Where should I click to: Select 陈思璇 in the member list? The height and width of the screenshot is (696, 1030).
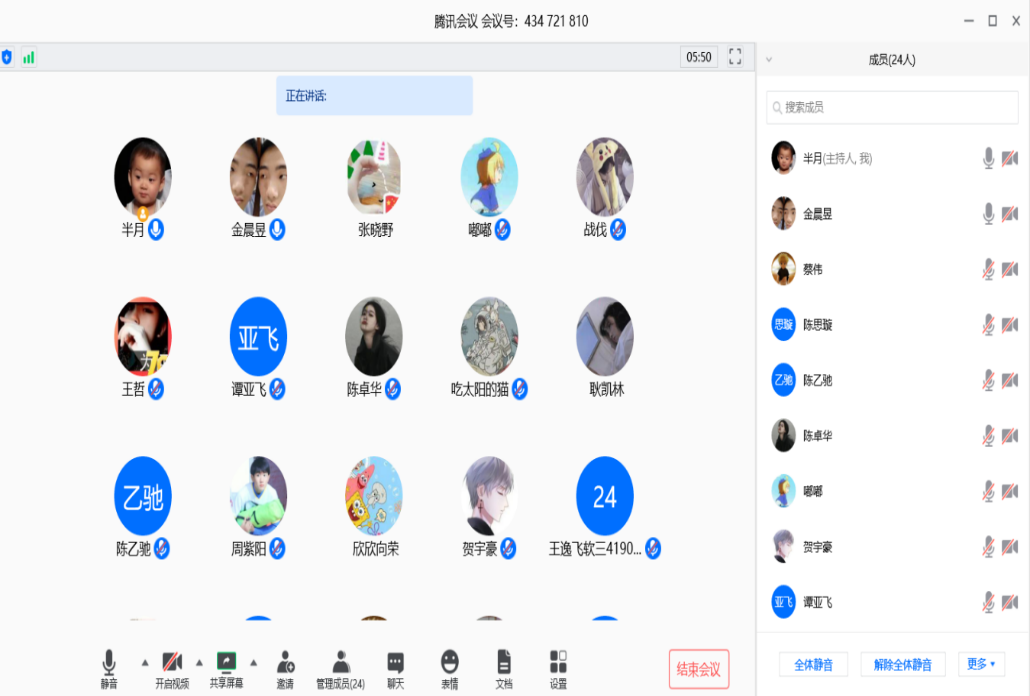coord(817,325)
